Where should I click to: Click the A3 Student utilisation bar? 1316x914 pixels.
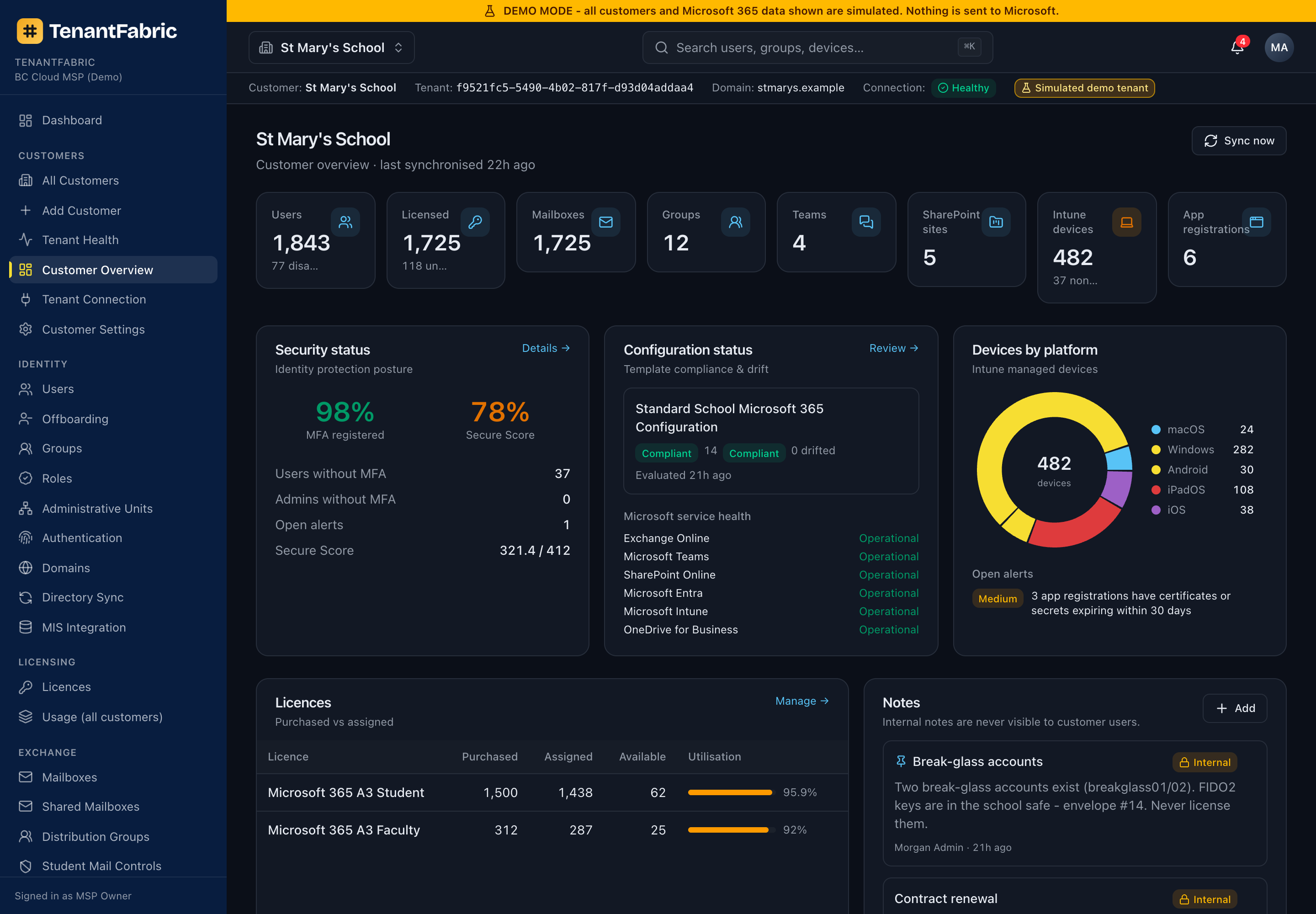tap(731, 792)
